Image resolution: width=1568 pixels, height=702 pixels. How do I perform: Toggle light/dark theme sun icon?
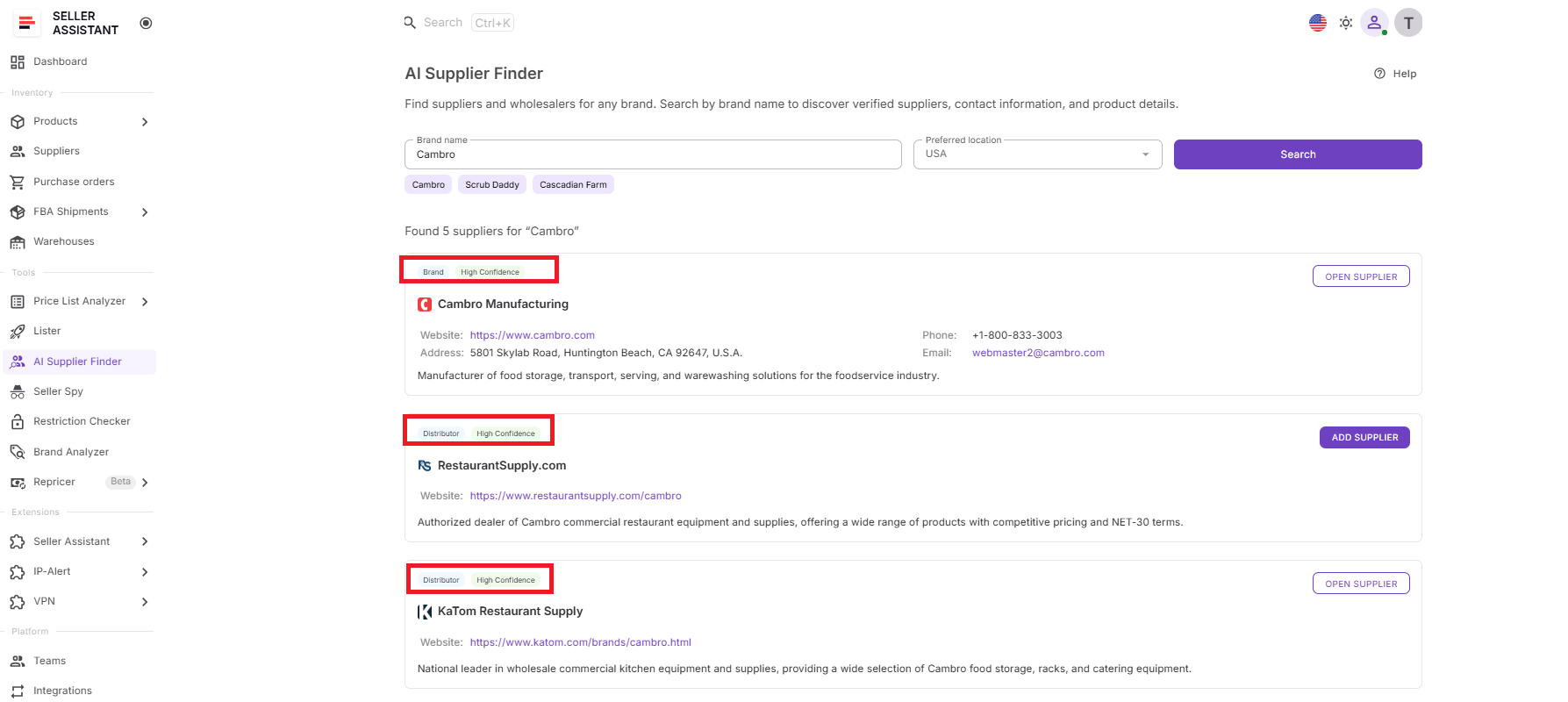(1346, 23)
